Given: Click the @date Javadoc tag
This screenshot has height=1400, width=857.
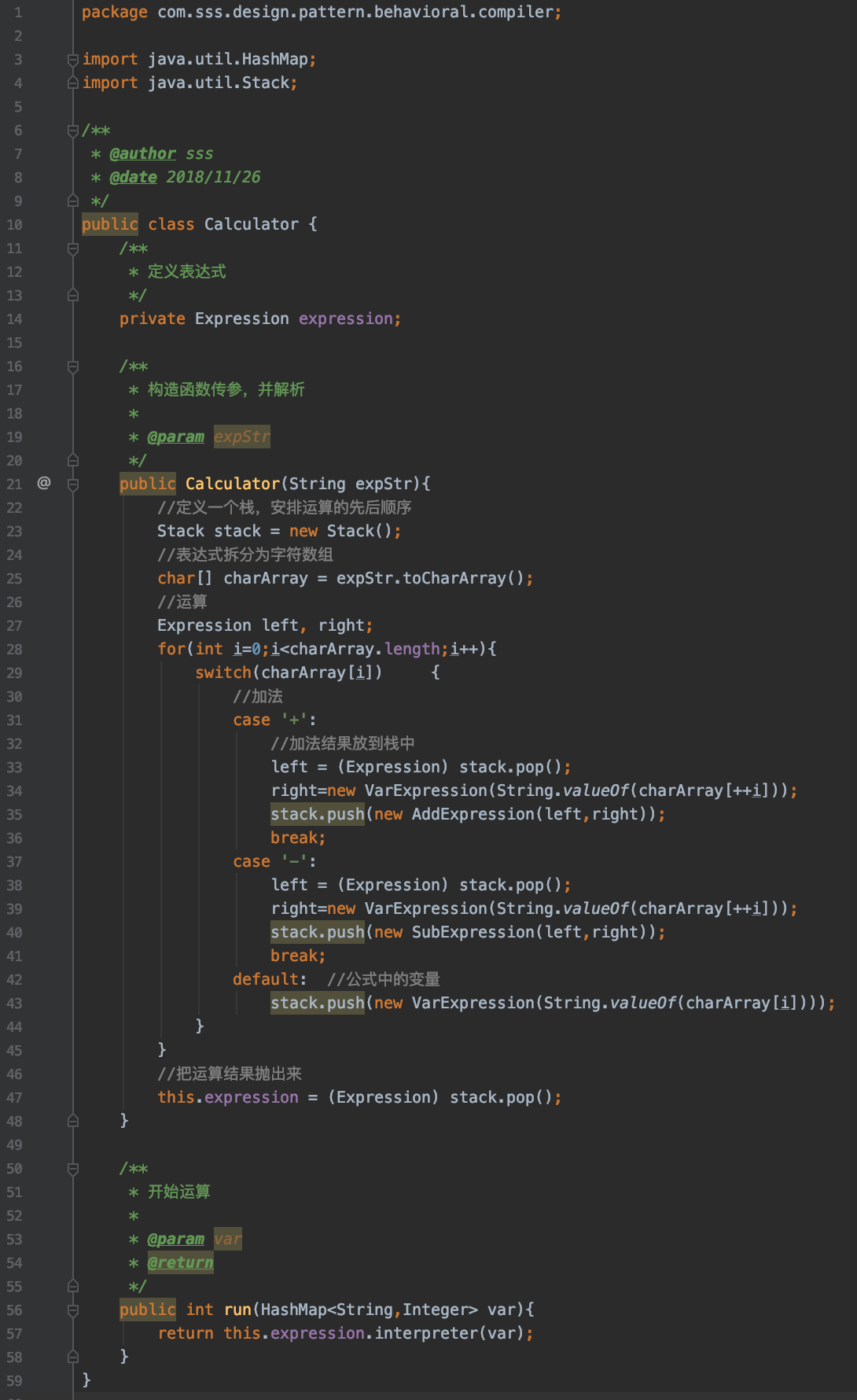Looking at the screenshot, I should coord(133,177).
